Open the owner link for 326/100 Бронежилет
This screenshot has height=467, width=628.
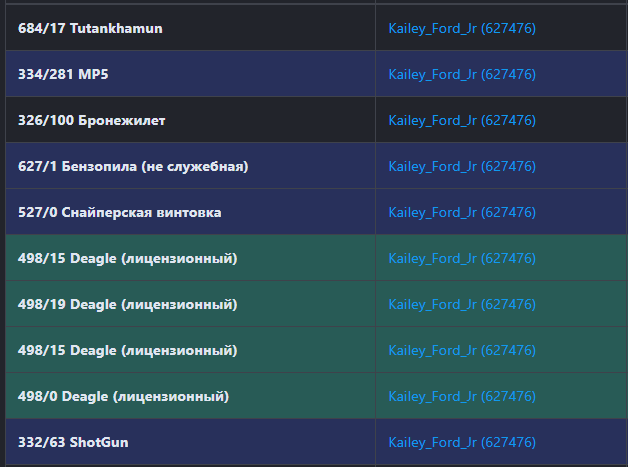pyautogui.click(x=462, y=121)
